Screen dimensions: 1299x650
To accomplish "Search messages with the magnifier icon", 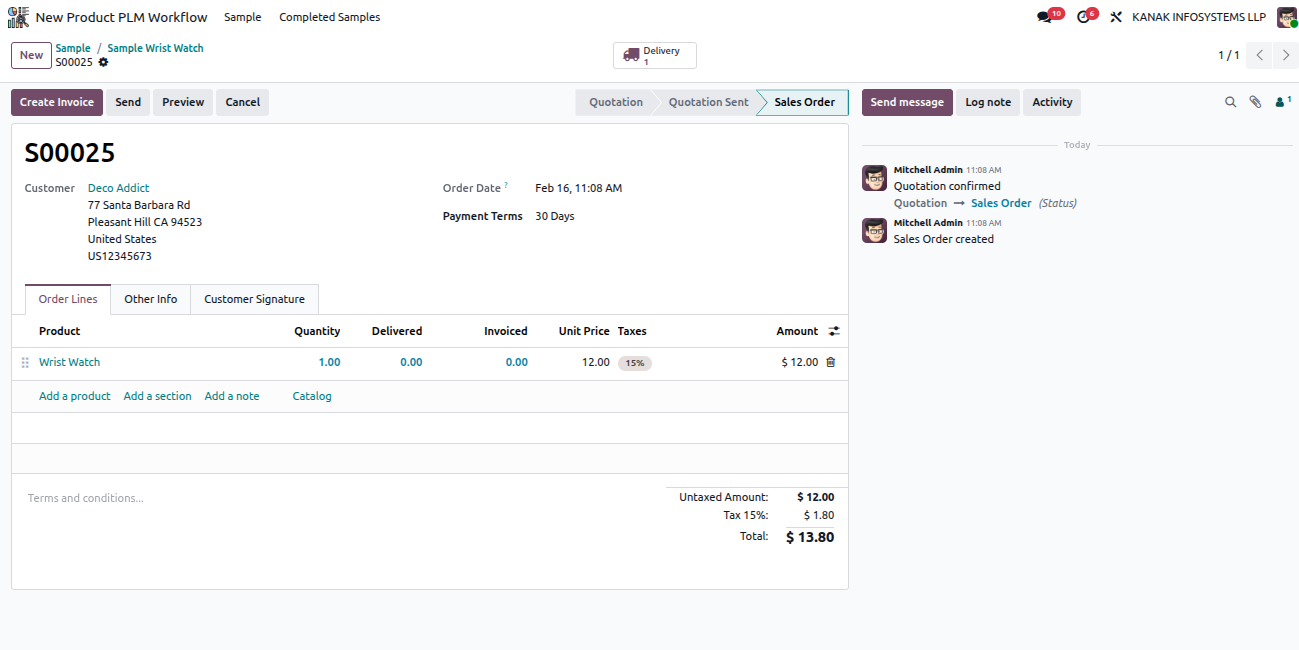I will pyautogui.click(x=1230, y=102).
